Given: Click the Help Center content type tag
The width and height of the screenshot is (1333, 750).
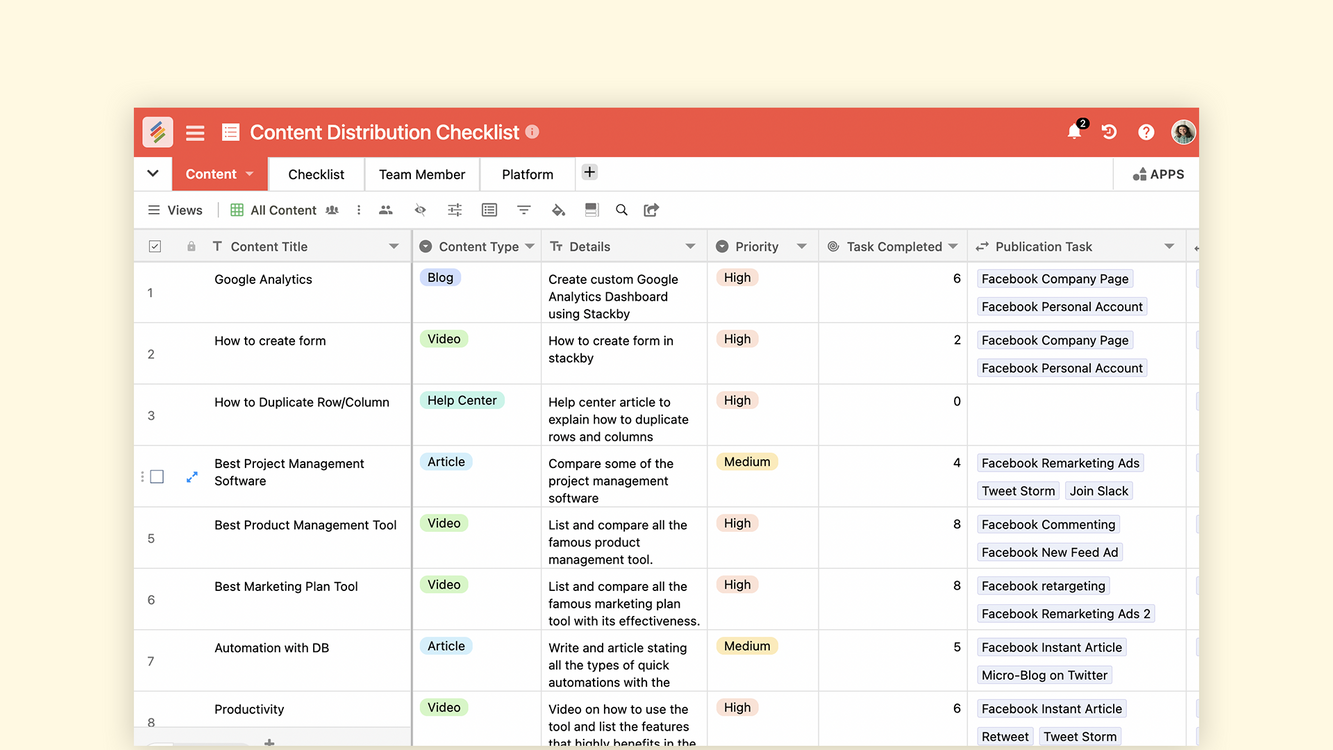Looking at the screenshot, I should point(462,400).
